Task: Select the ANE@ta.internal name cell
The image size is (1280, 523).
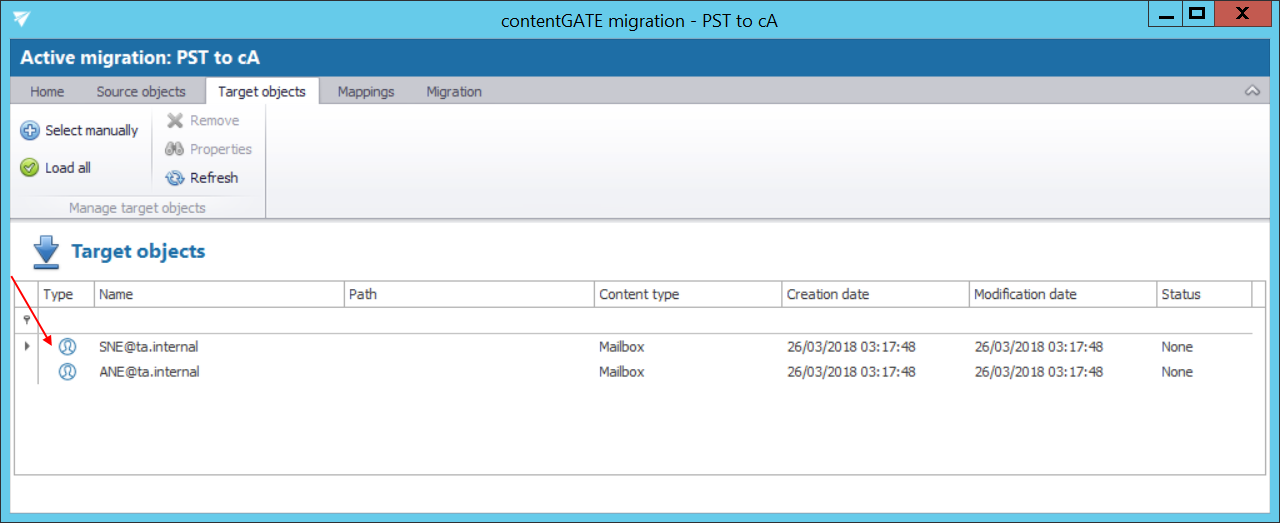Action: click(x=149, y=372)
